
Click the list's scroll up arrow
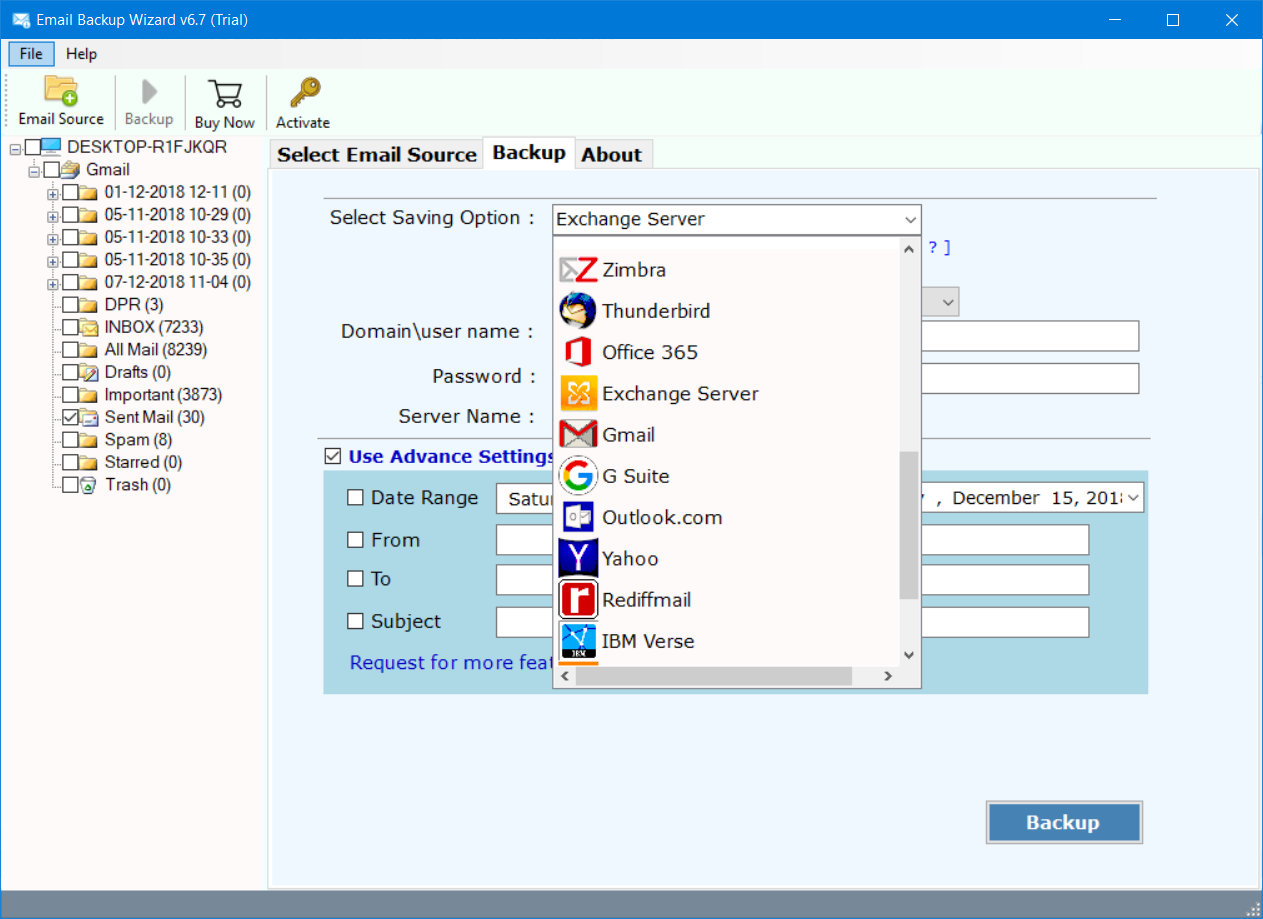(908, 249)
